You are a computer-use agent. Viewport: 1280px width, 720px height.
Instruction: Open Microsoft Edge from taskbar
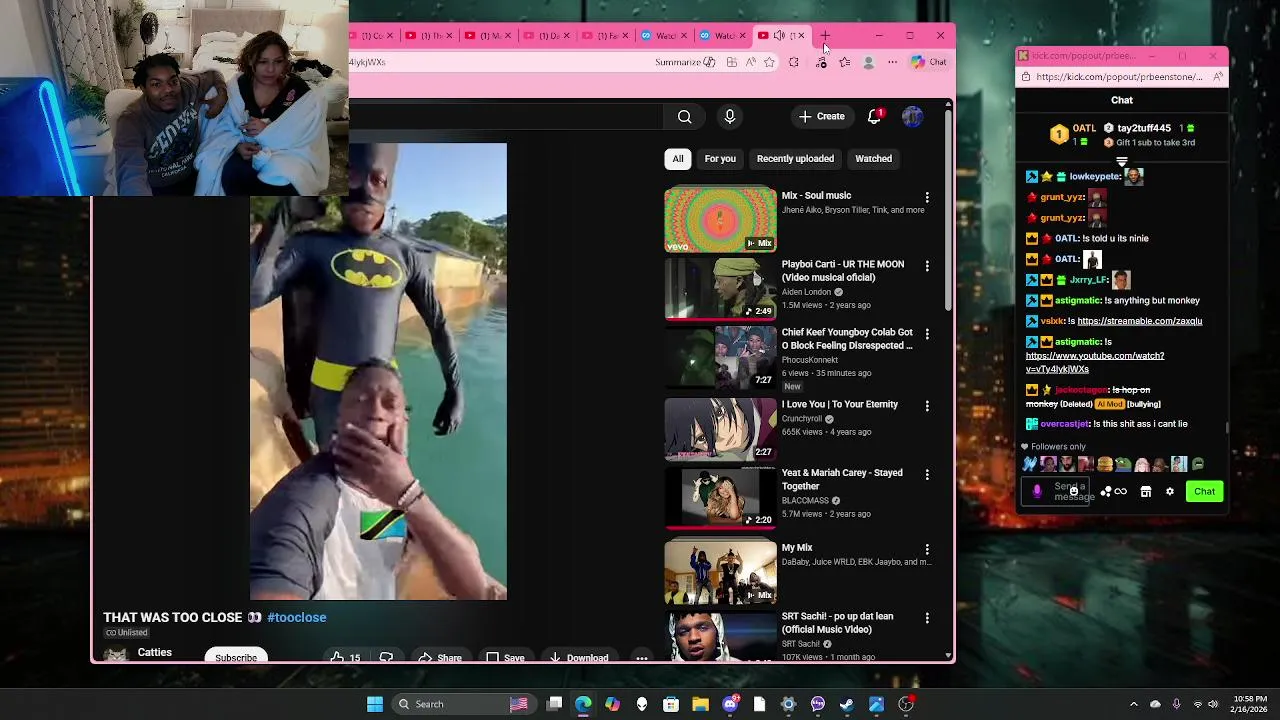(583, 704)
